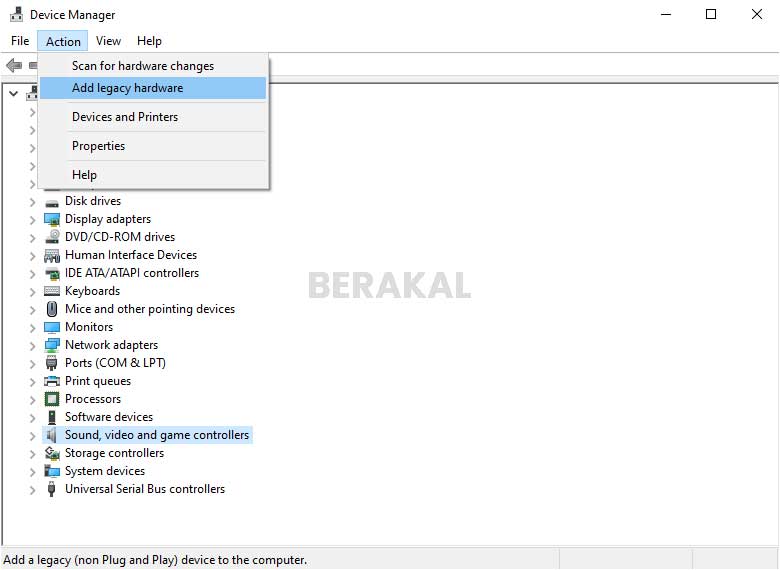The image size is (780, 570).
Task: Click the Display adapters device icon
Action: click(52, 219)
